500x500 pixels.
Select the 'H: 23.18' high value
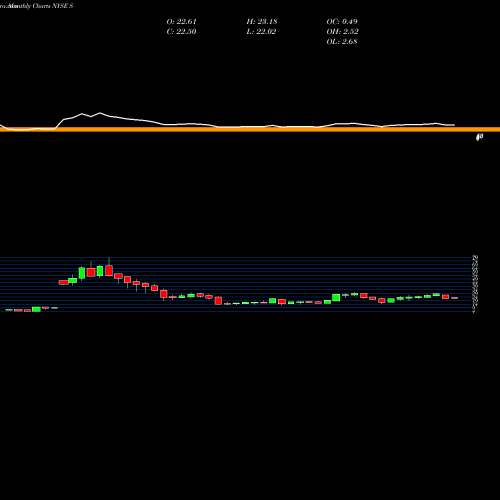pyautogui.click(x=262, y=21)
